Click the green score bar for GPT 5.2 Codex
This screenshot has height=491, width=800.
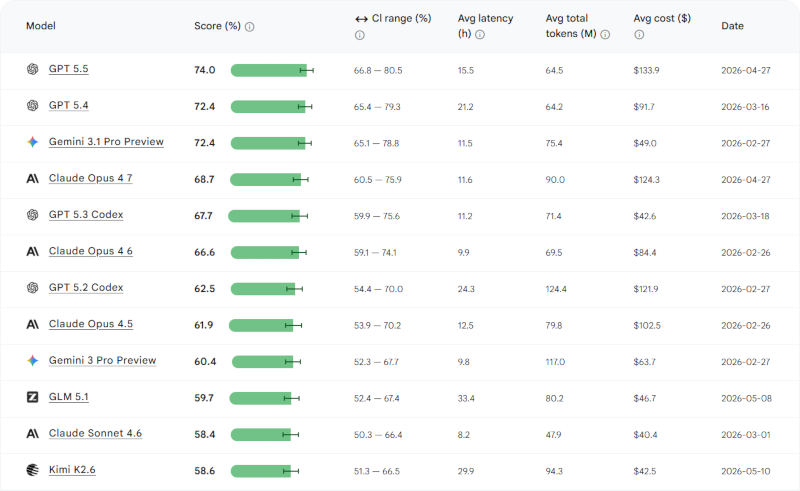(263, 289)
